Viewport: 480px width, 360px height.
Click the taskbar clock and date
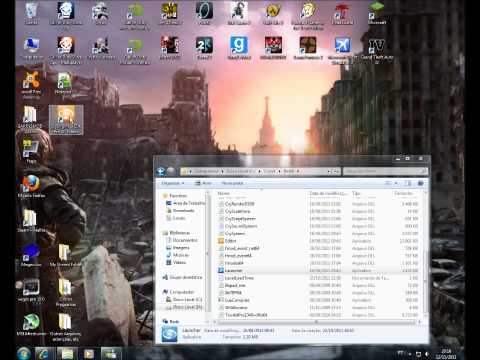(446, 354)
